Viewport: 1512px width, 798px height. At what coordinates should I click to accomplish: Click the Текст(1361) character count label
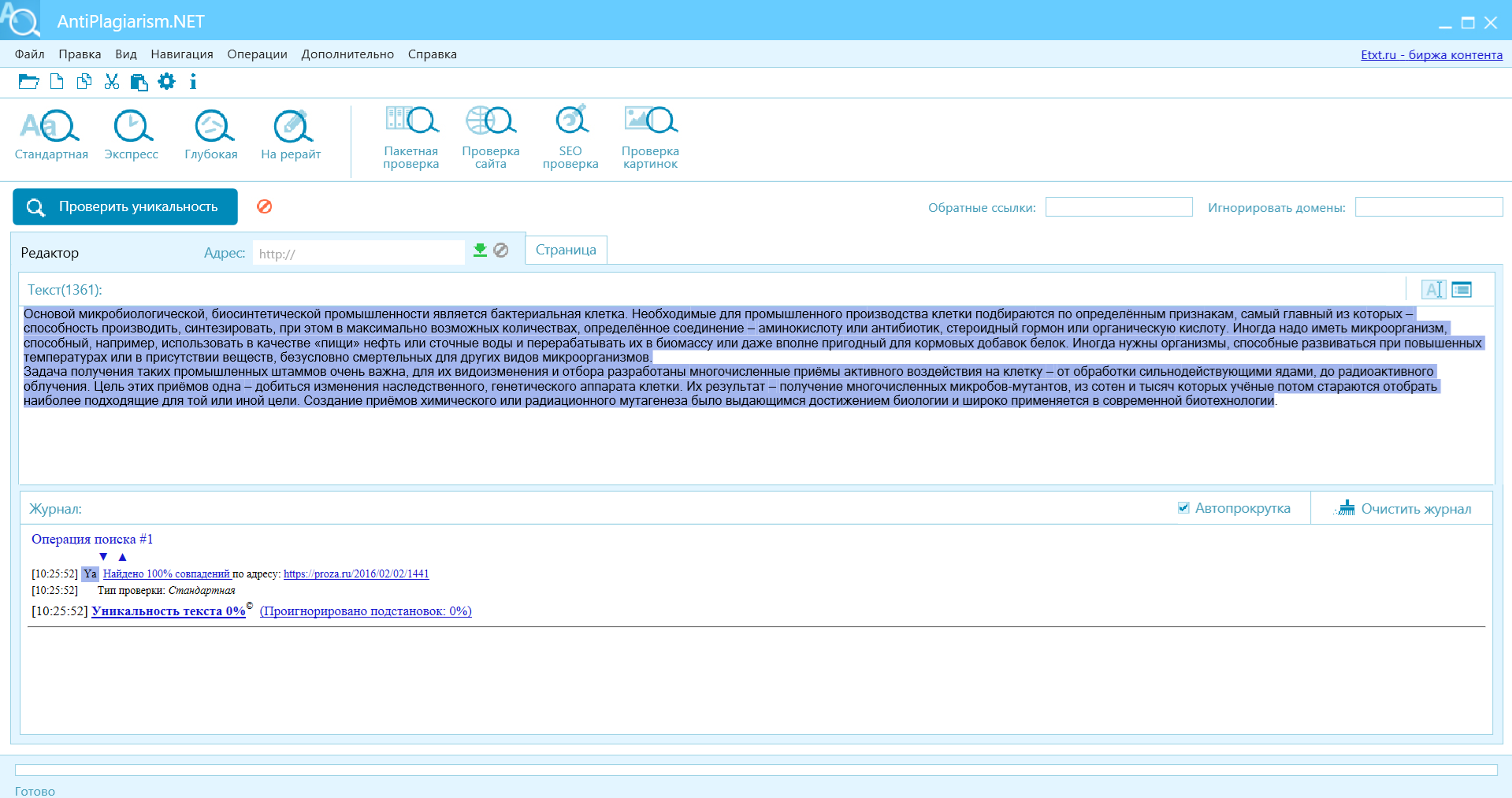pyautogui.click(x=65, y=290)
